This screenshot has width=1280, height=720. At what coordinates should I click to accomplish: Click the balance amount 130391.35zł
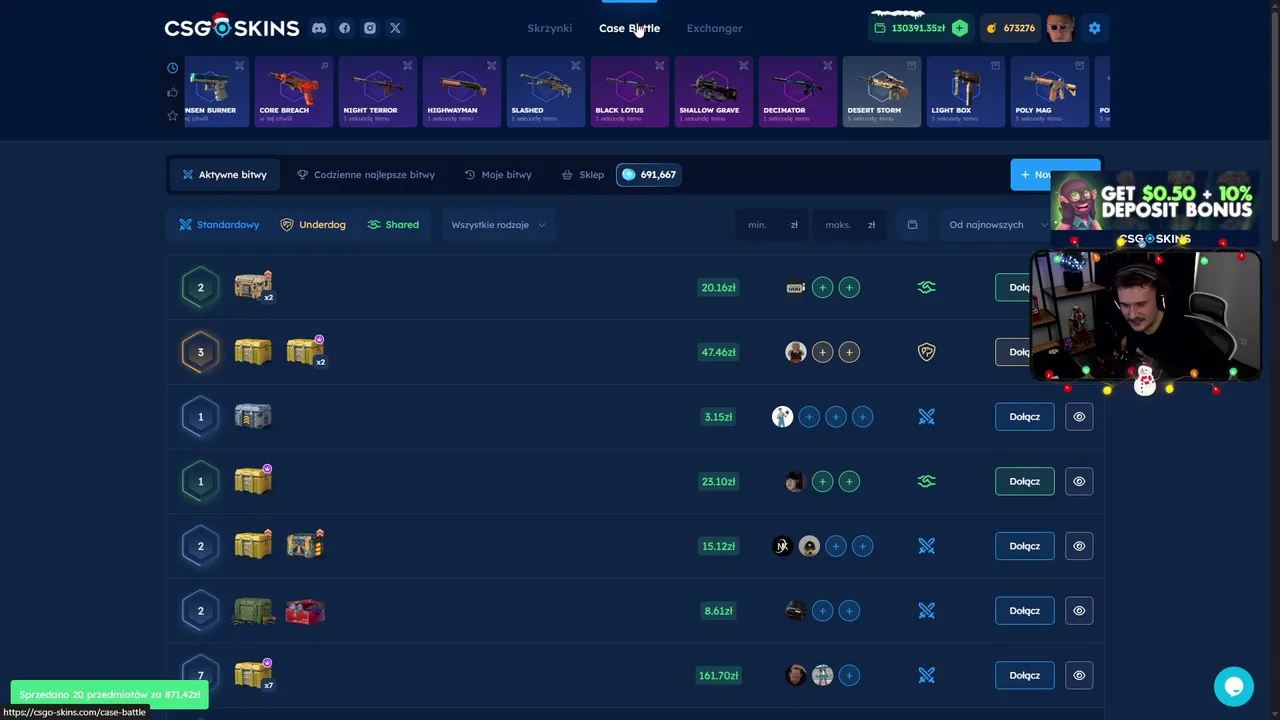(917, 28)
